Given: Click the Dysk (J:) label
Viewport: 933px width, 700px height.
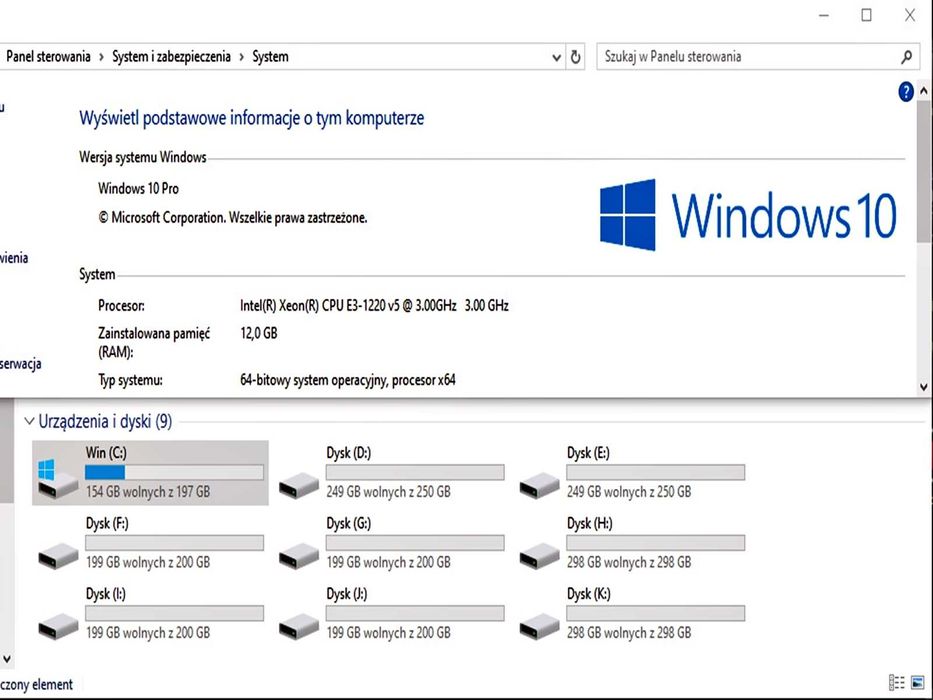Looking at the screenshot, I should point(347,594).
